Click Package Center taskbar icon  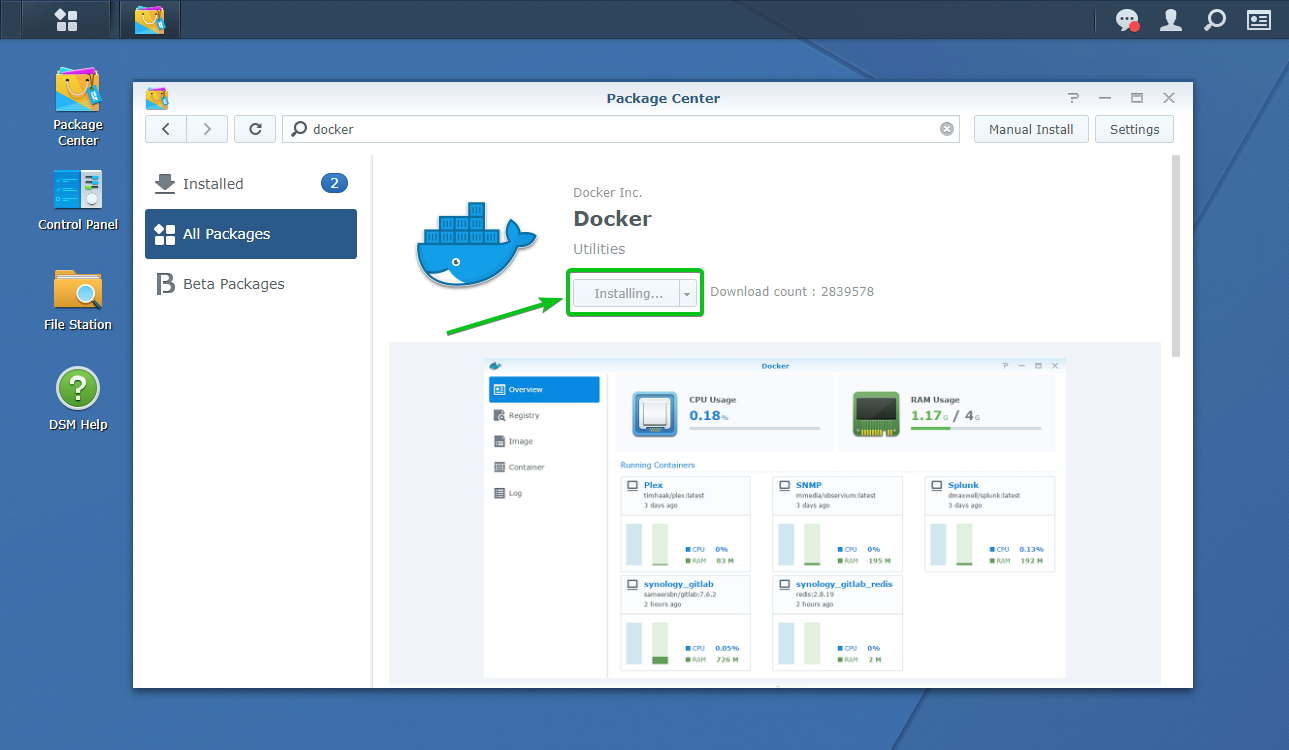149,20
